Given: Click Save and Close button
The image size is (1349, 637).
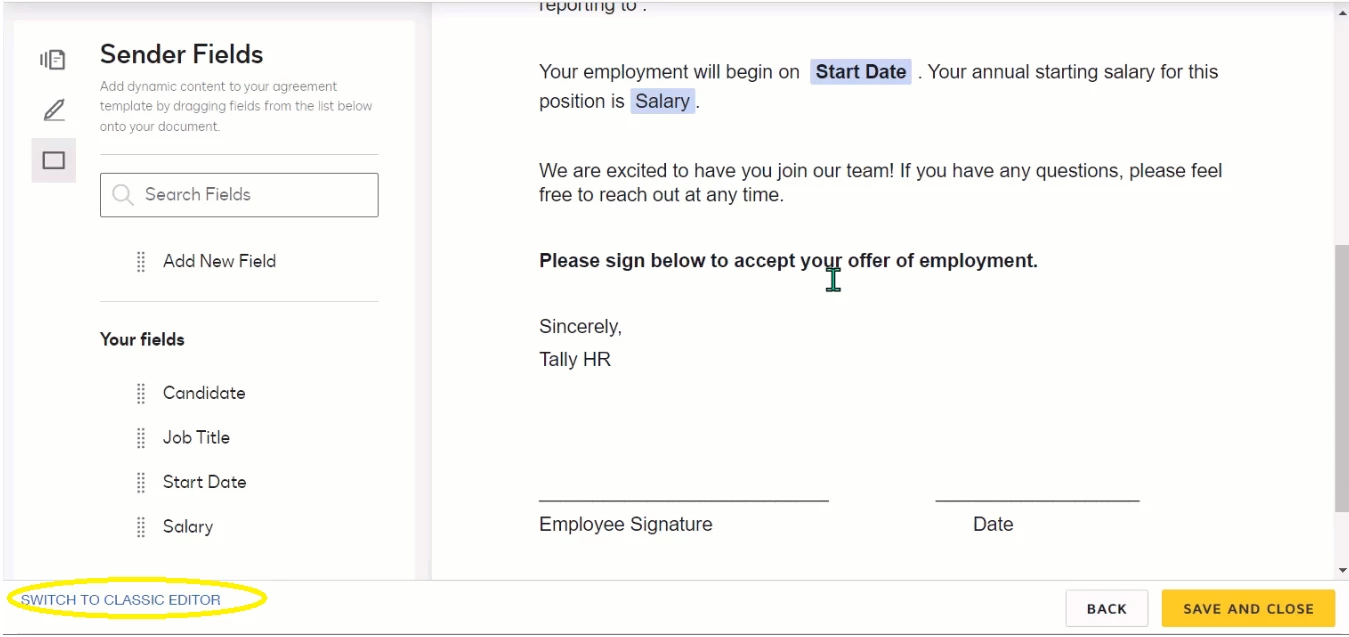Looking at the screenshot, I should pyautogui.click(x=1248, y=608).
